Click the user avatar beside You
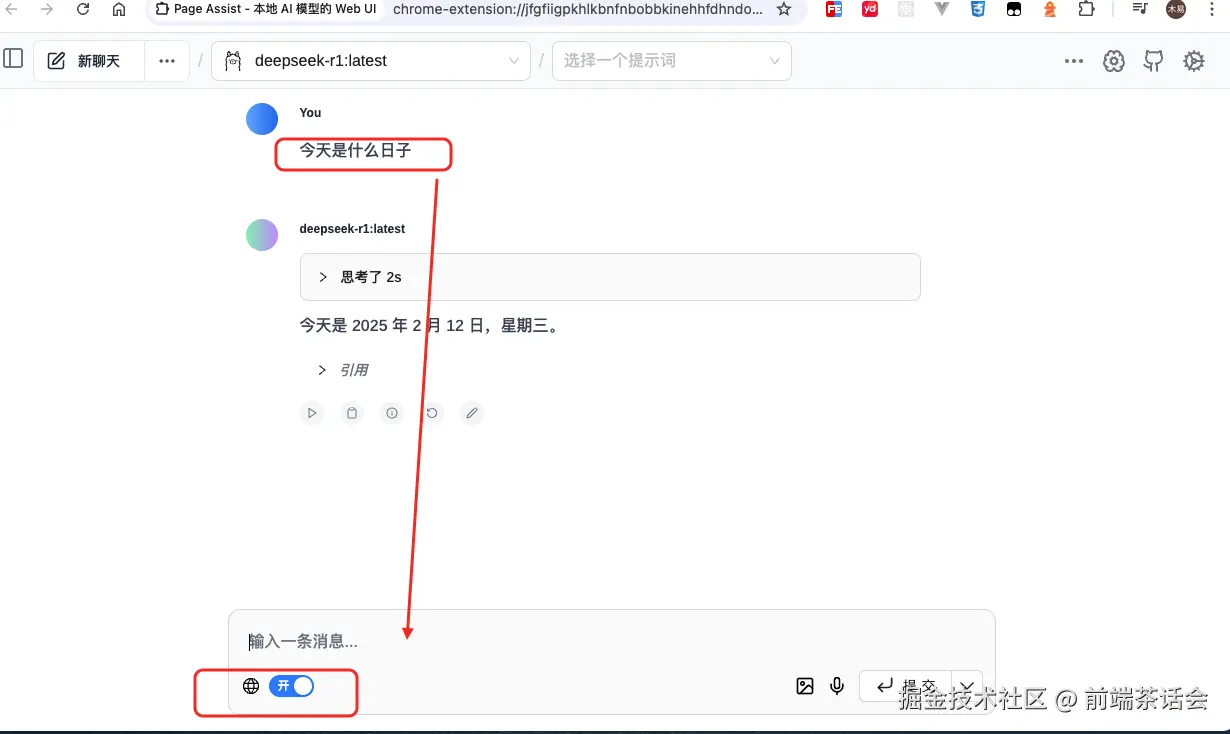Screen dimensions: 1230x734 (x=262, y=119)
